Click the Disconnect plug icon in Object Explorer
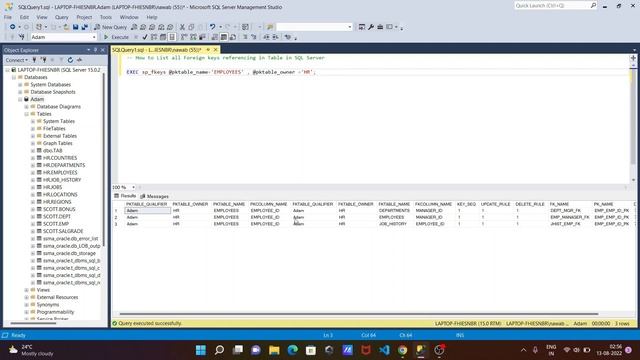This screenshot has height=360, width=640. (43, 60)
